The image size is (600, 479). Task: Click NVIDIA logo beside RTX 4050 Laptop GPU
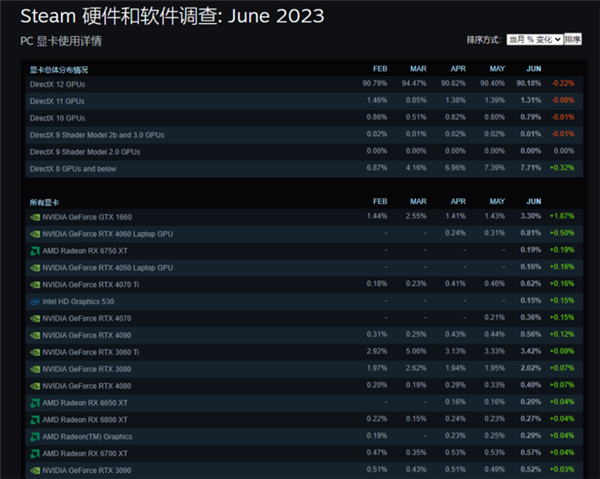(35, 268)
